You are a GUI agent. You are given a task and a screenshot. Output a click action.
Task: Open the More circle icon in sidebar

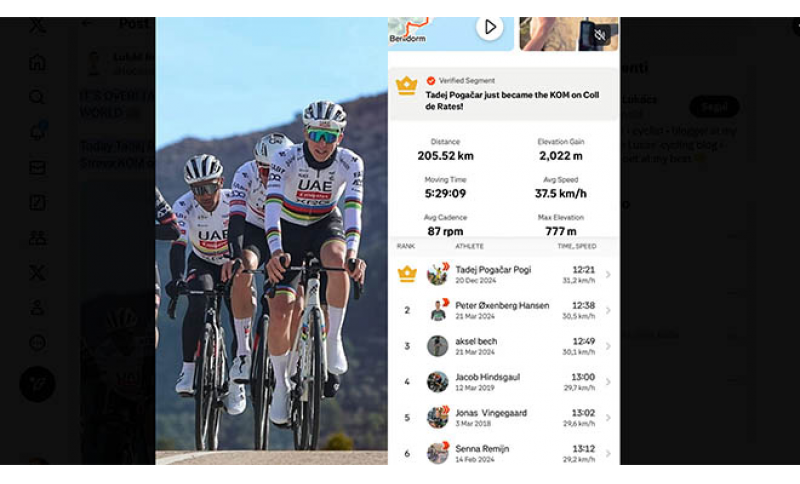[37, 343]
